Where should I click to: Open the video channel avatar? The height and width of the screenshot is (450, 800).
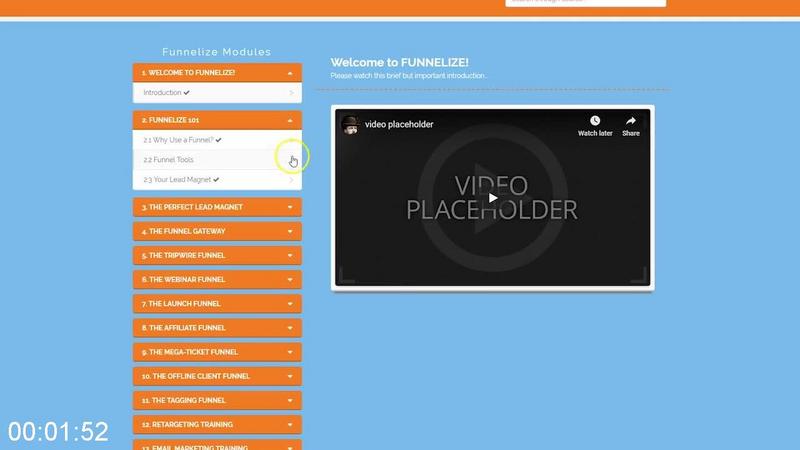(351, 124)
